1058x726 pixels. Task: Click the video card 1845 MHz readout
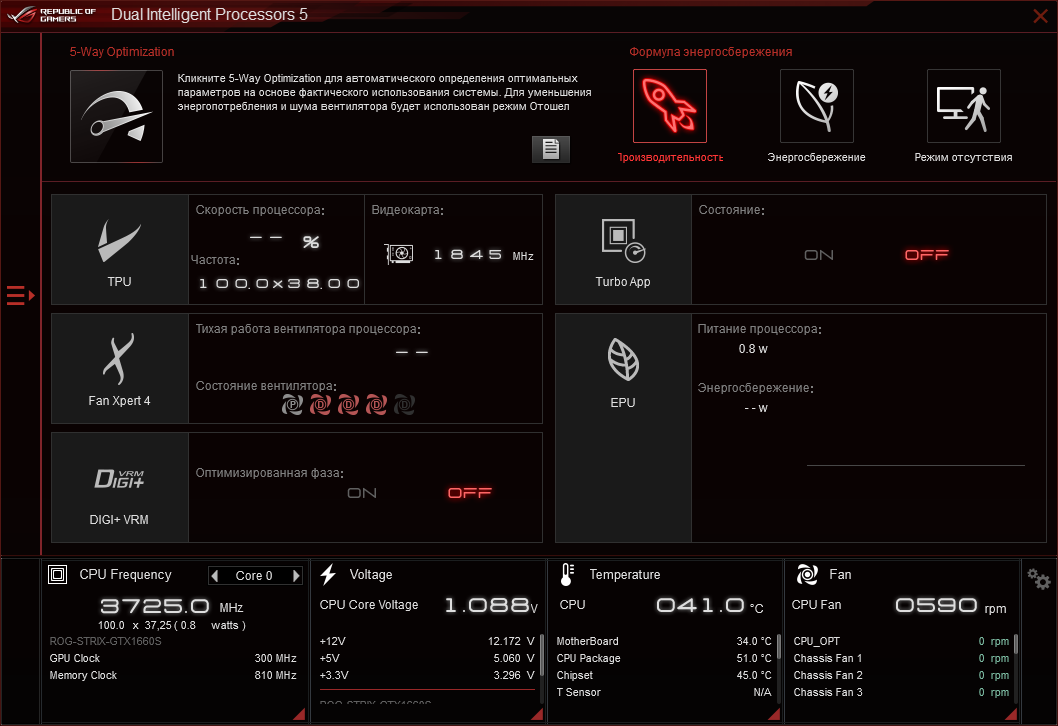pyautogui.click(x=483, y=255)
